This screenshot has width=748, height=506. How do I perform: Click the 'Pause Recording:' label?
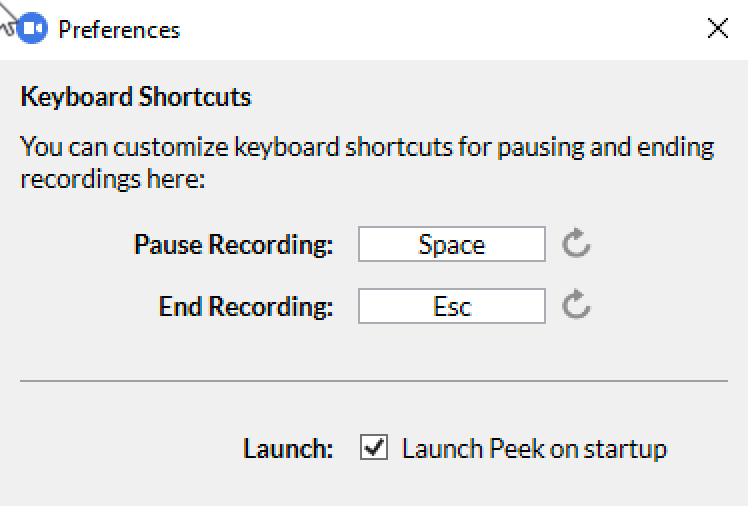[233, 245]
